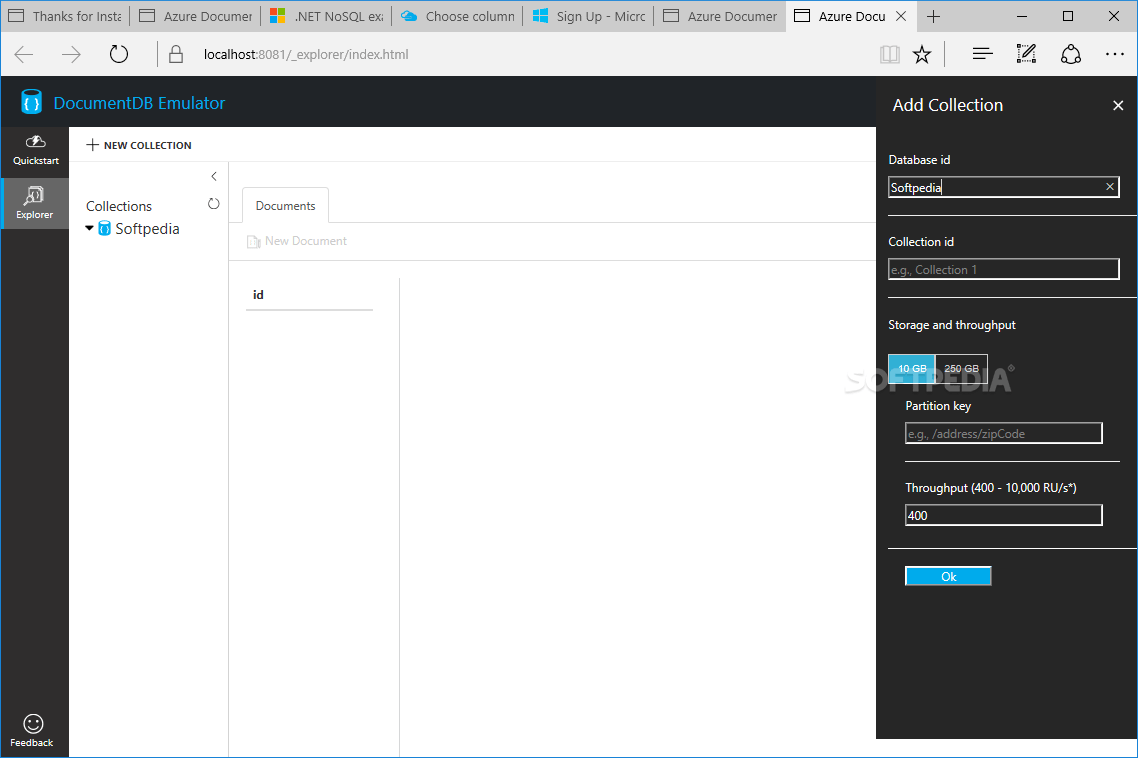Screen dimensions: 1138x758
Task: Click the site lock icon in address bar
Action: click(176, 54)
